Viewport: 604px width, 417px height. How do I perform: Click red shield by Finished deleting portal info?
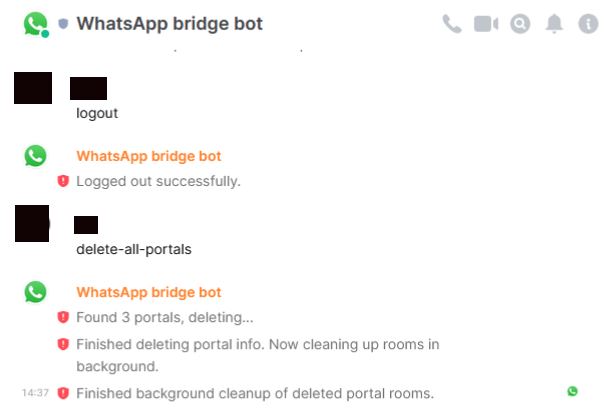click(63, 344)
